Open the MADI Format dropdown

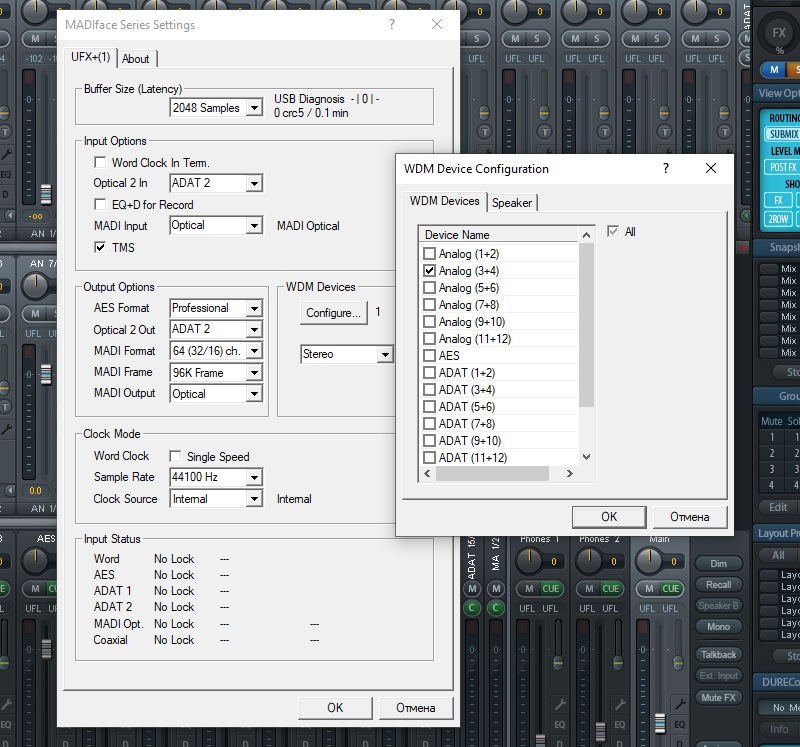pyautogui.click(x=254, y=351)
